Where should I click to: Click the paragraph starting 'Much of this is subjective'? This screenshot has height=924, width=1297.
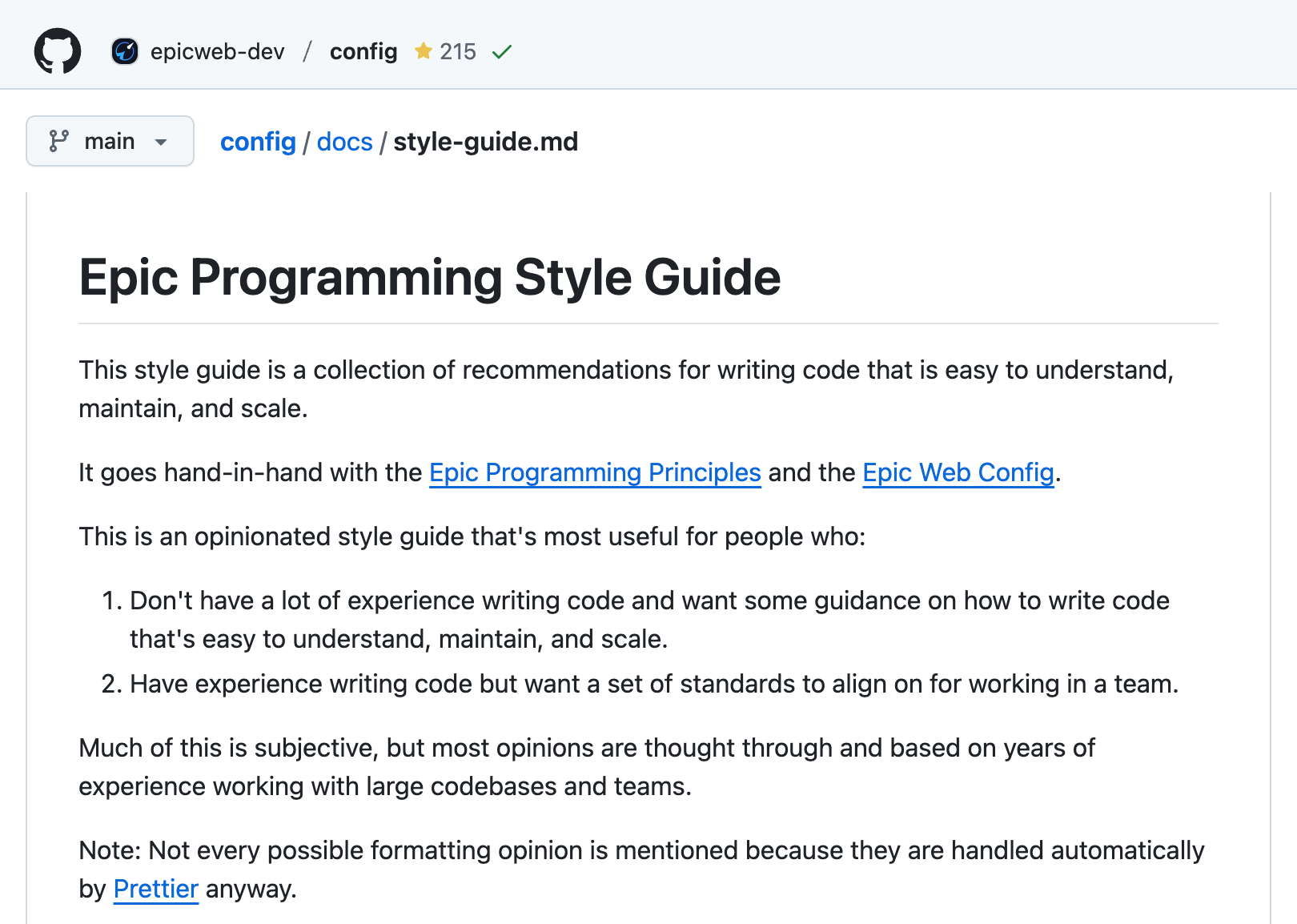586,767
